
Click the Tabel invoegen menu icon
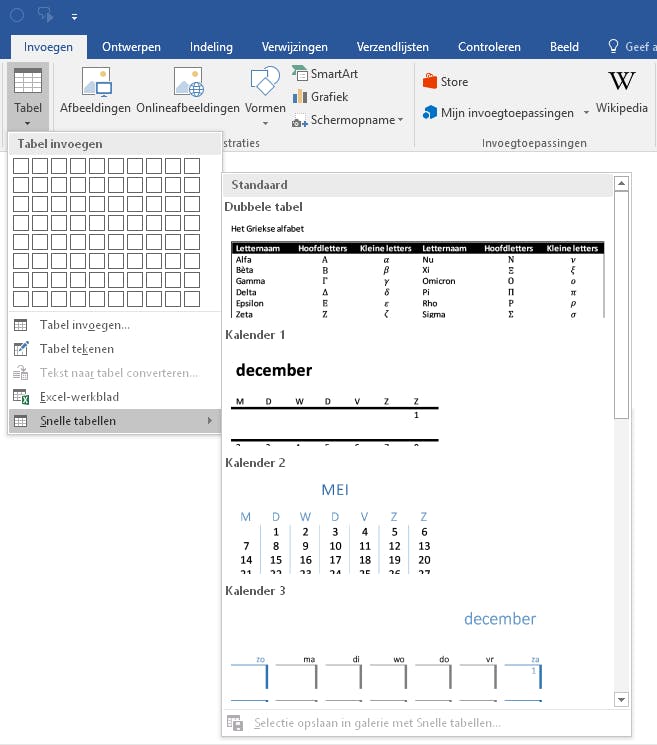coord(20,325)
